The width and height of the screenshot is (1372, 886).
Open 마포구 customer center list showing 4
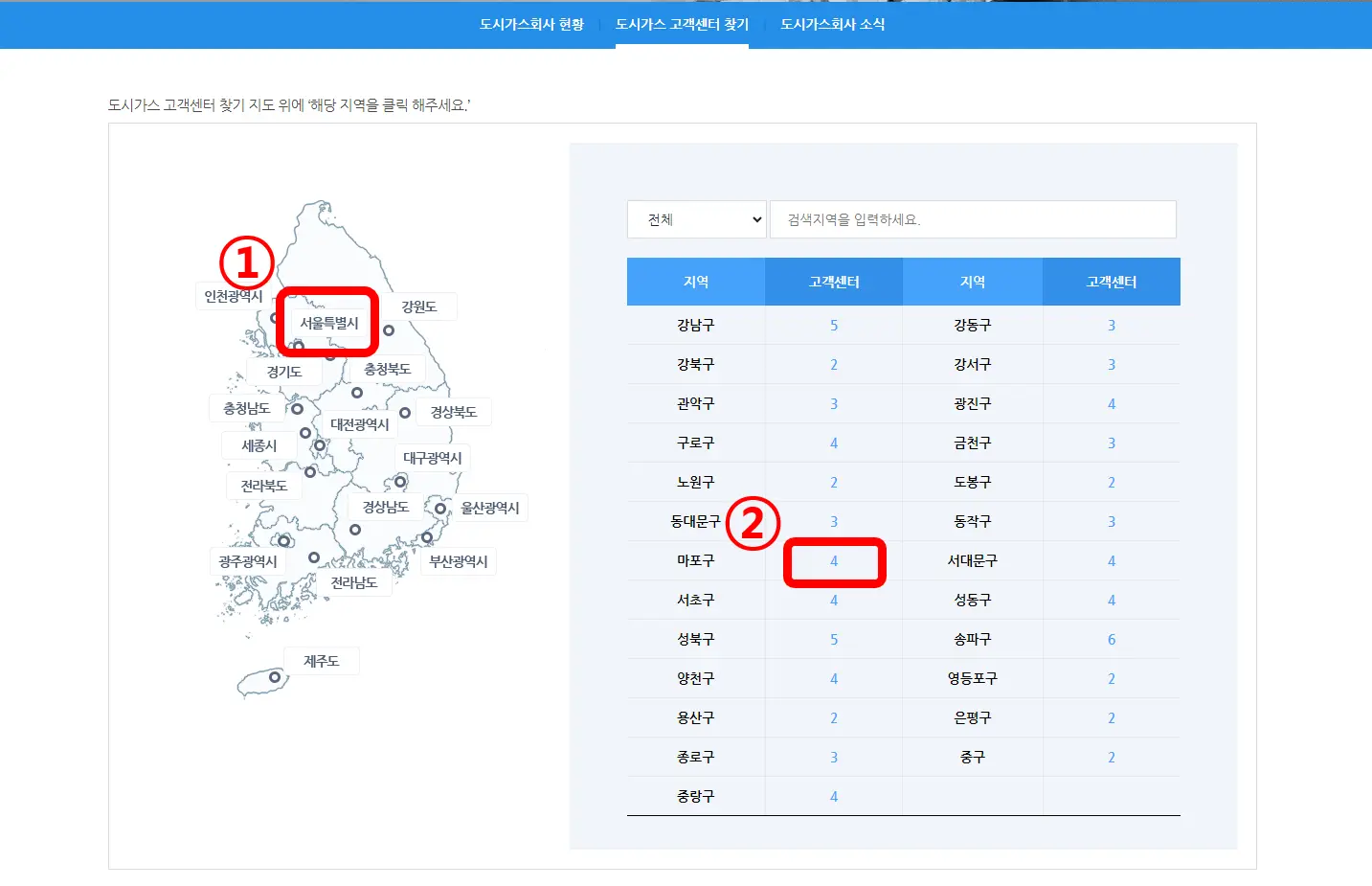(x=833, y=560)
